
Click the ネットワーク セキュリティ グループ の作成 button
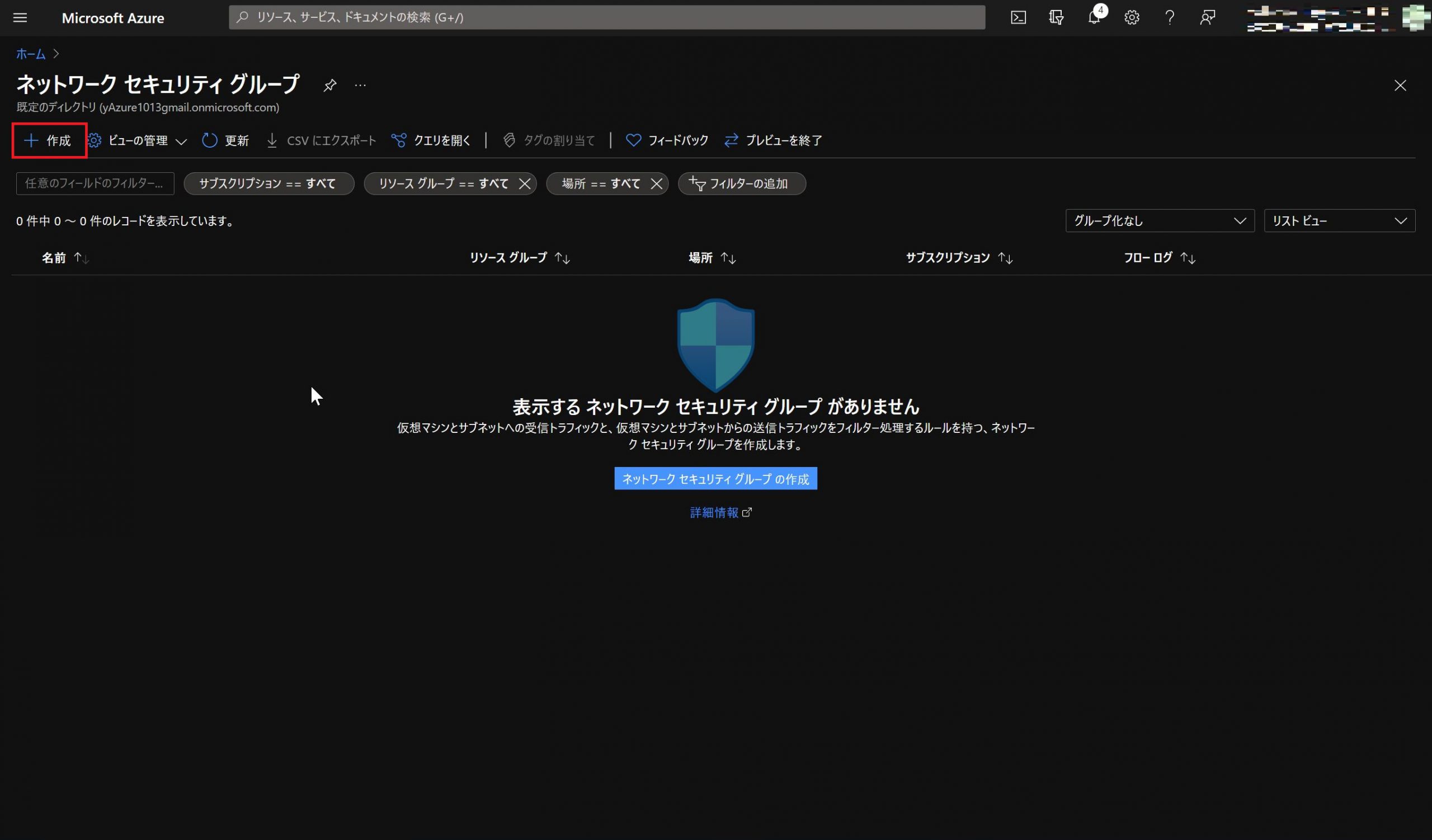click(x=715, y=478)
